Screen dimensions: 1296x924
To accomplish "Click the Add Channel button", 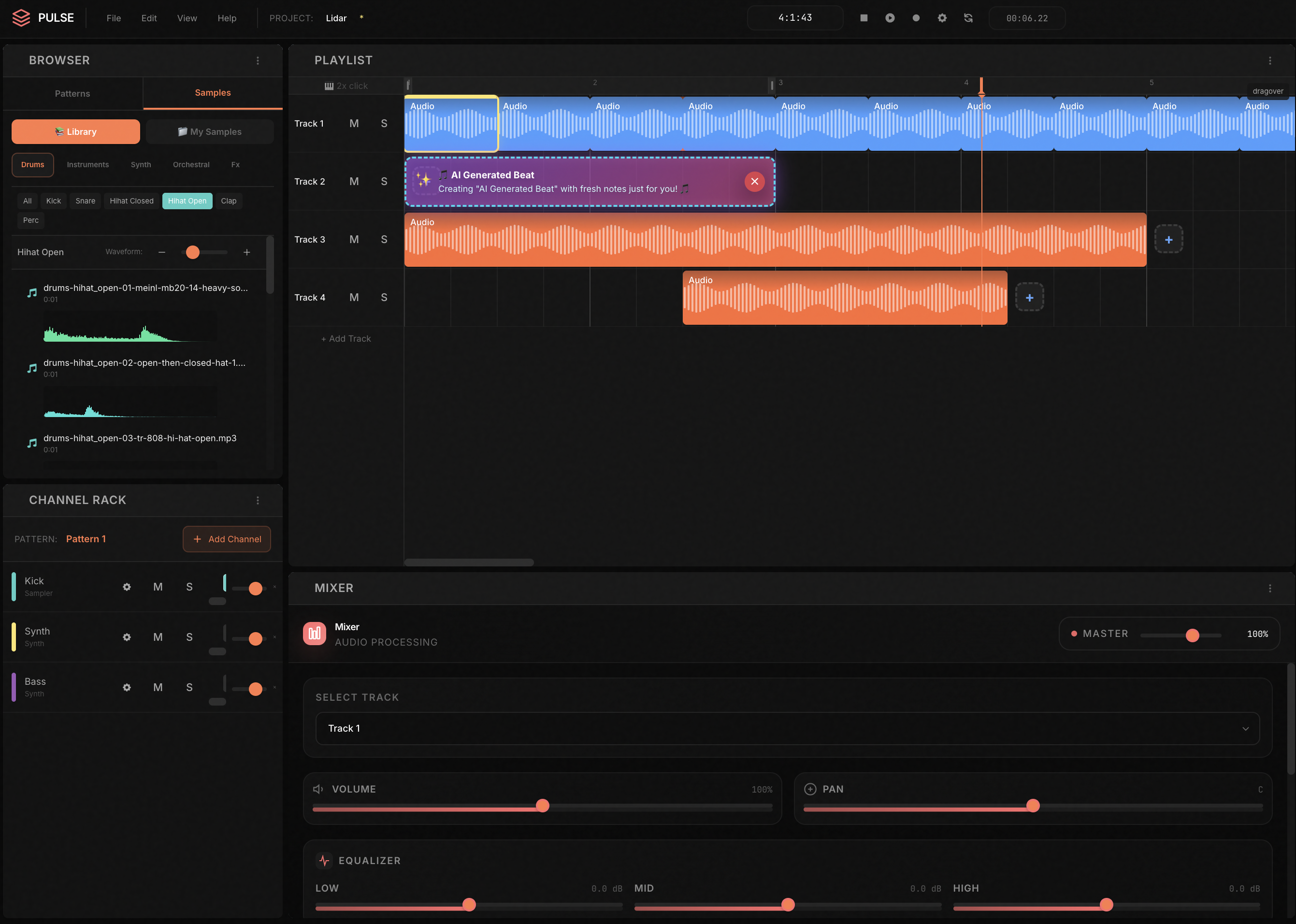I will 227,539.
